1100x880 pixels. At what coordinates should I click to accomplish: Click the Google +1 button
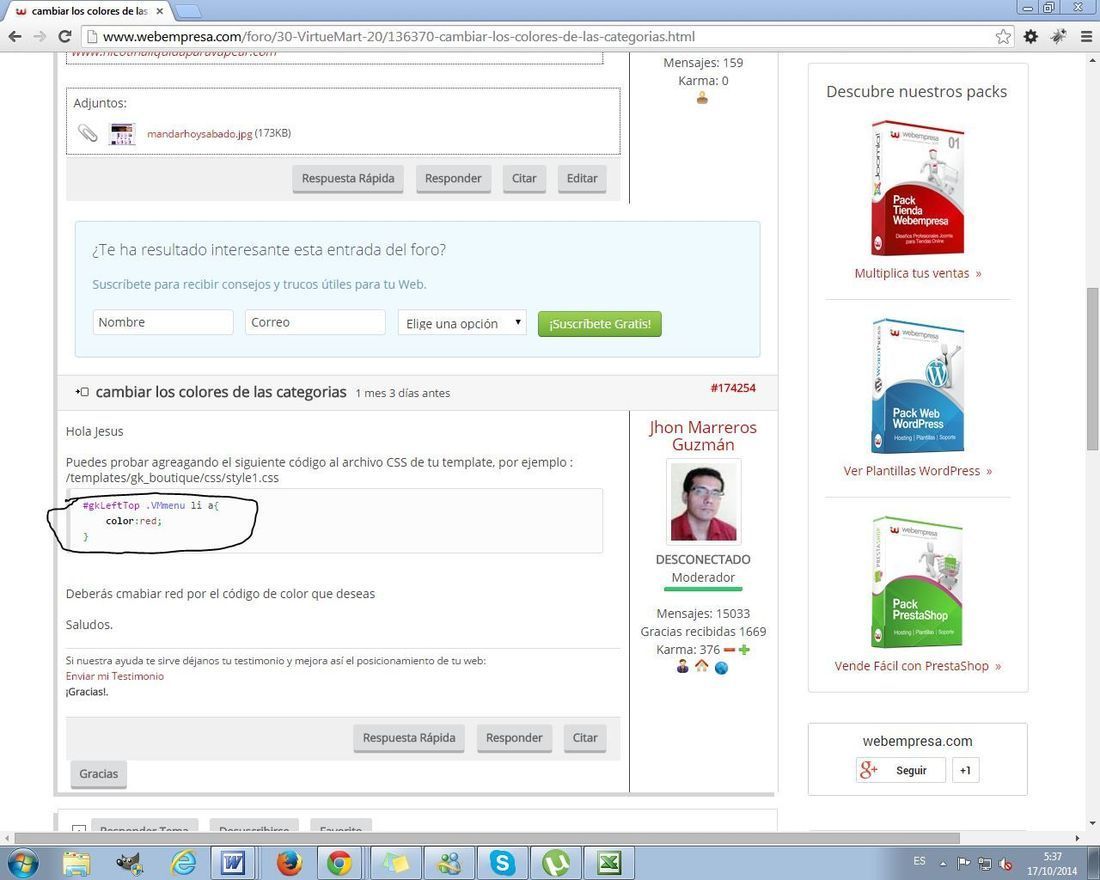click(965, 770)
